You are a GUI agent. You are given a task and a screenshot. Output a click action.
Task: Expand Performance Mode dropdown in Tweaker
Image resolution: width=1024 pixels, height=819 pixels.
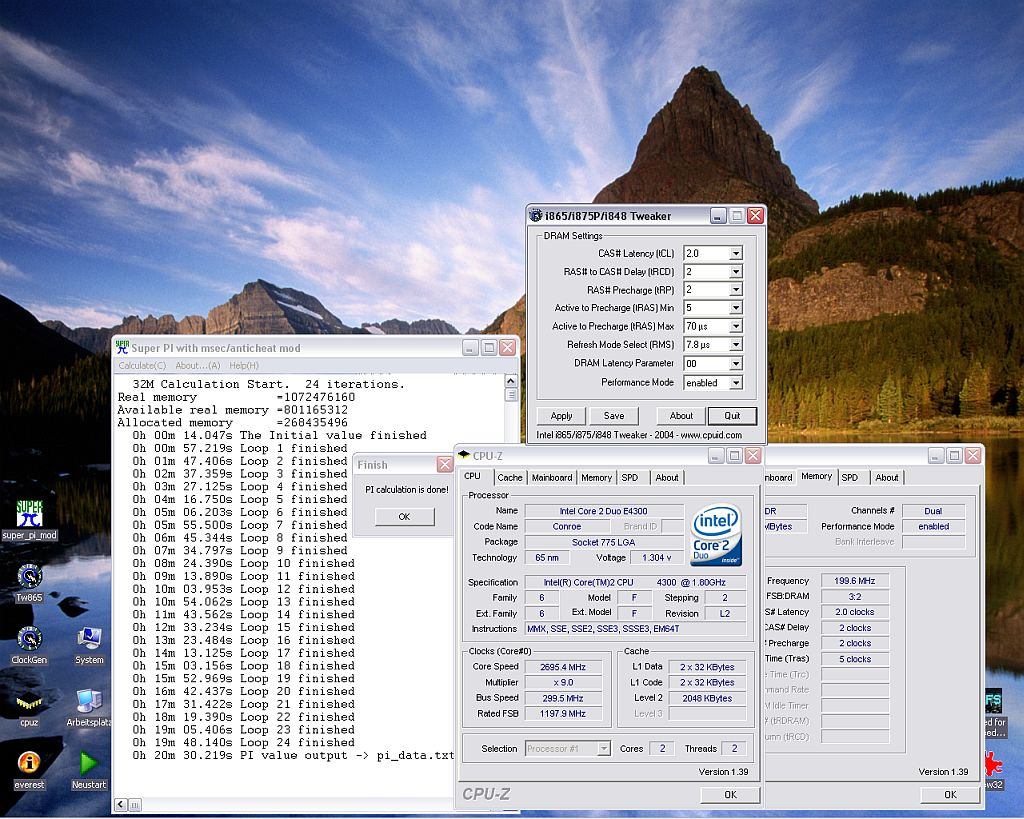pyautogui.click(x=736, y=383)
